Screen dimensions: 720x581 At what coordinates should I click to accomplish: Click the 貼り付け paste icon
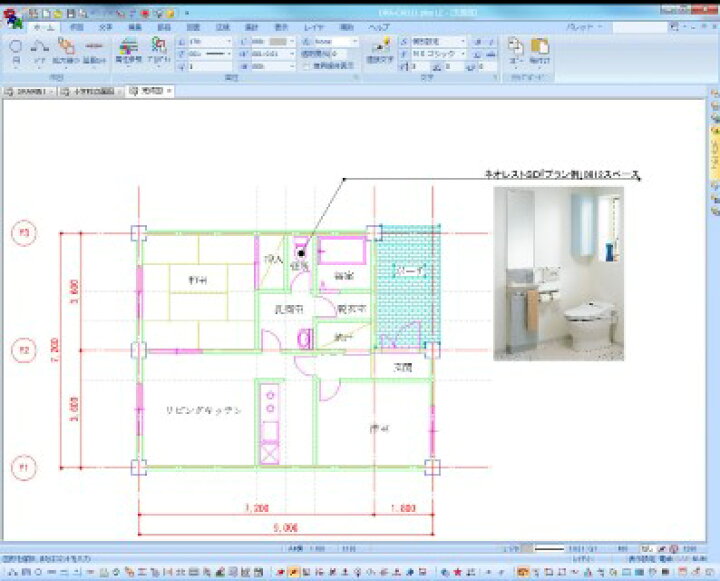[x=540, y=46]
